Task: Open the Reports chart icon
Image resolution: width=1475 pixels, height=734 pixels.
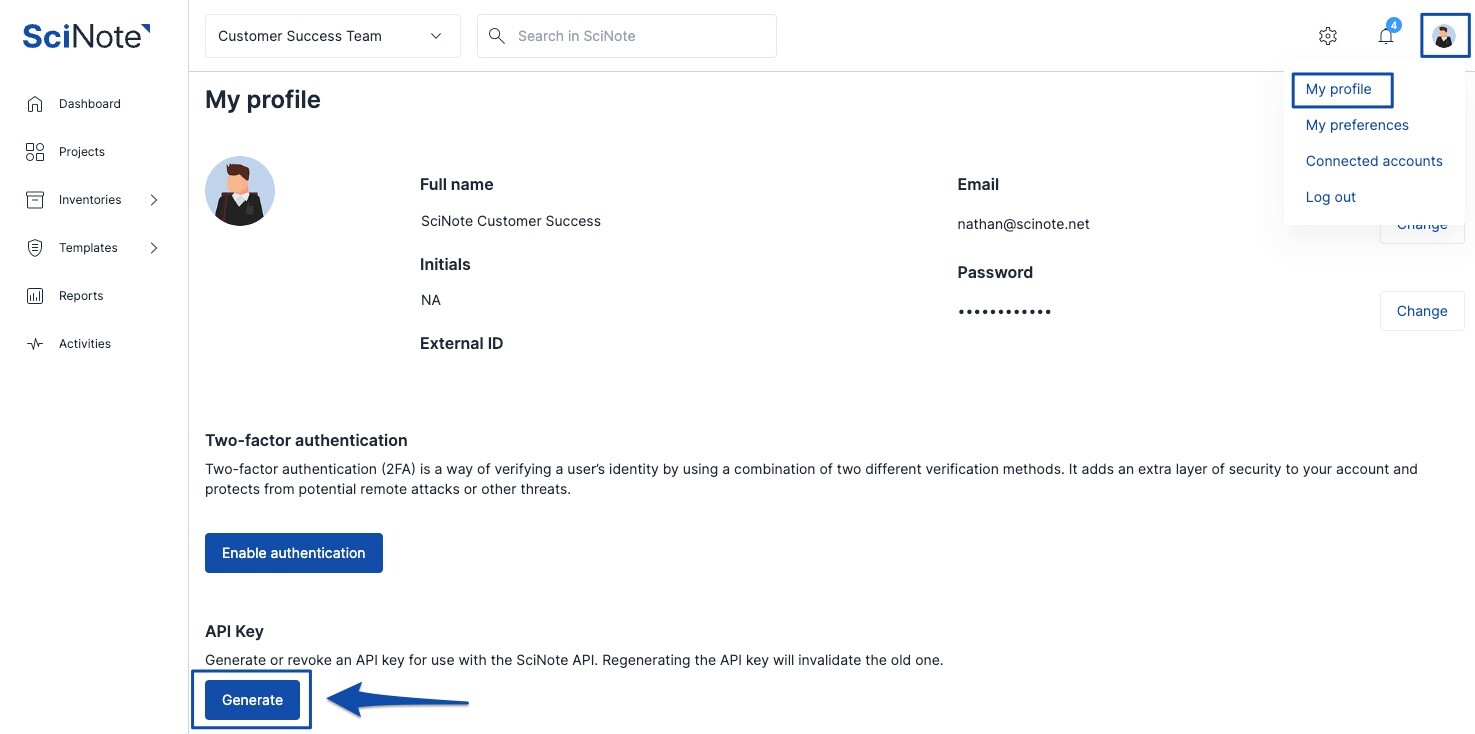Action: coord(35,296)
